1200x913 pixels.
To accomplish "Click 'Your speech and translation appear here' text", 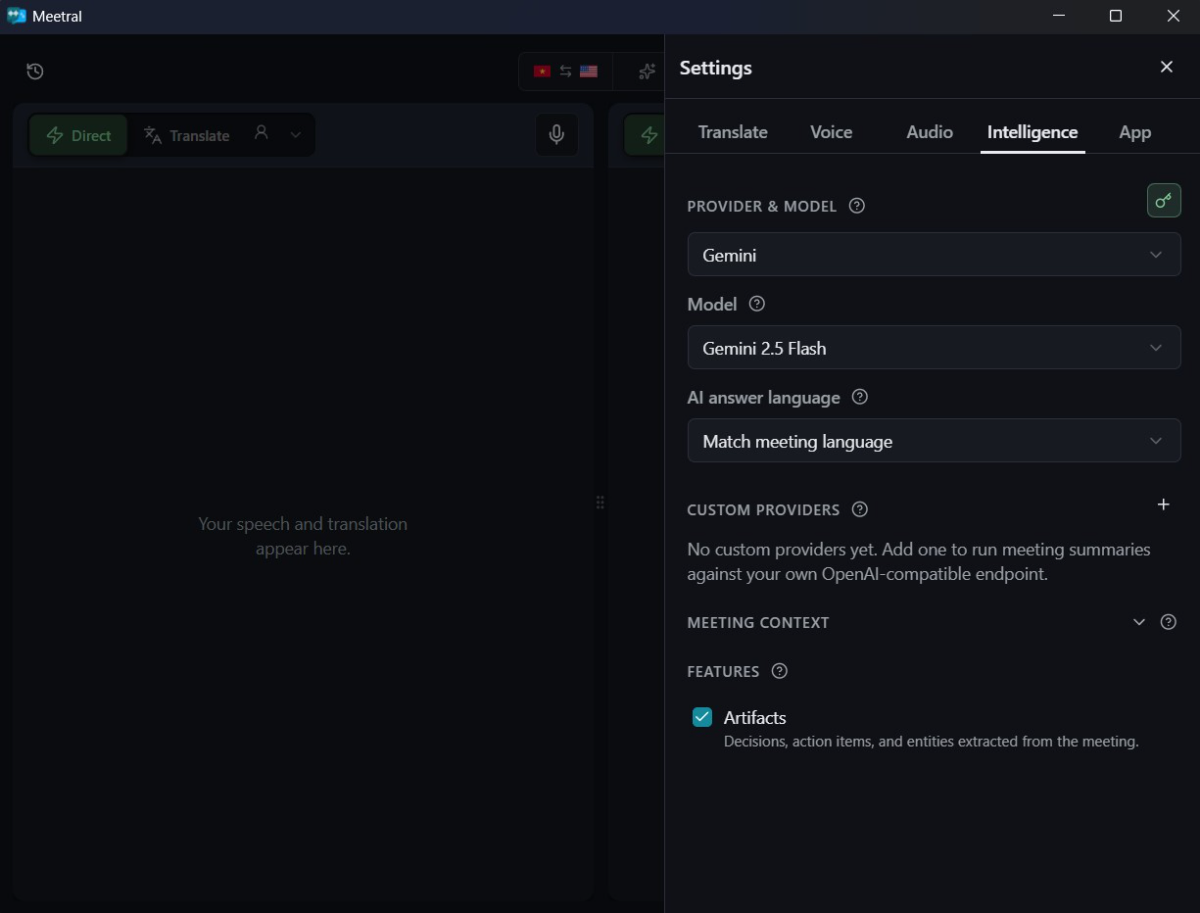I will (x=303, y=536).
